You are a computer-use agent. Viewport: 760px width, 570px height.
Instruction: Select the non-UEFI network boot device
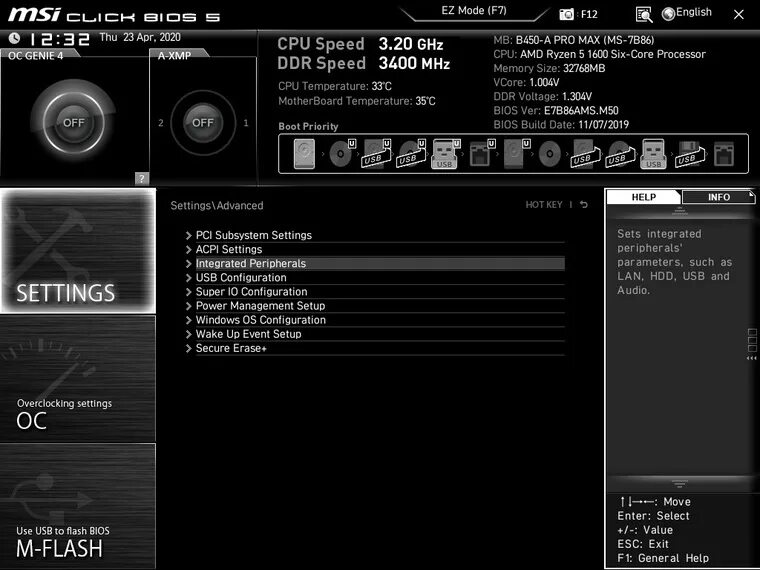pyautogui.click(x=725, y=154)
